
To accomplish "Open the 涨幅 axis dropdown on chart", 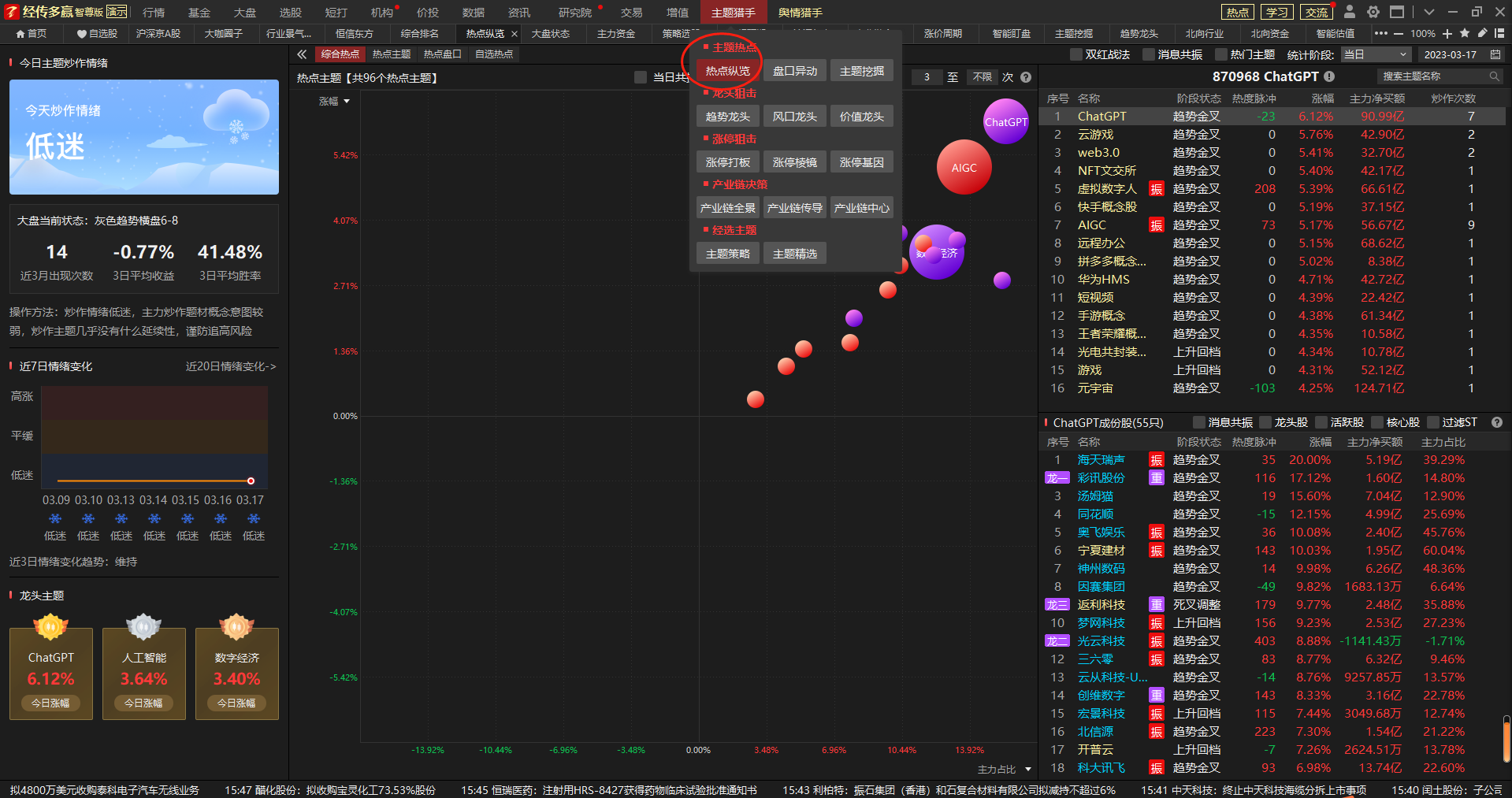I will coord(334,101).
